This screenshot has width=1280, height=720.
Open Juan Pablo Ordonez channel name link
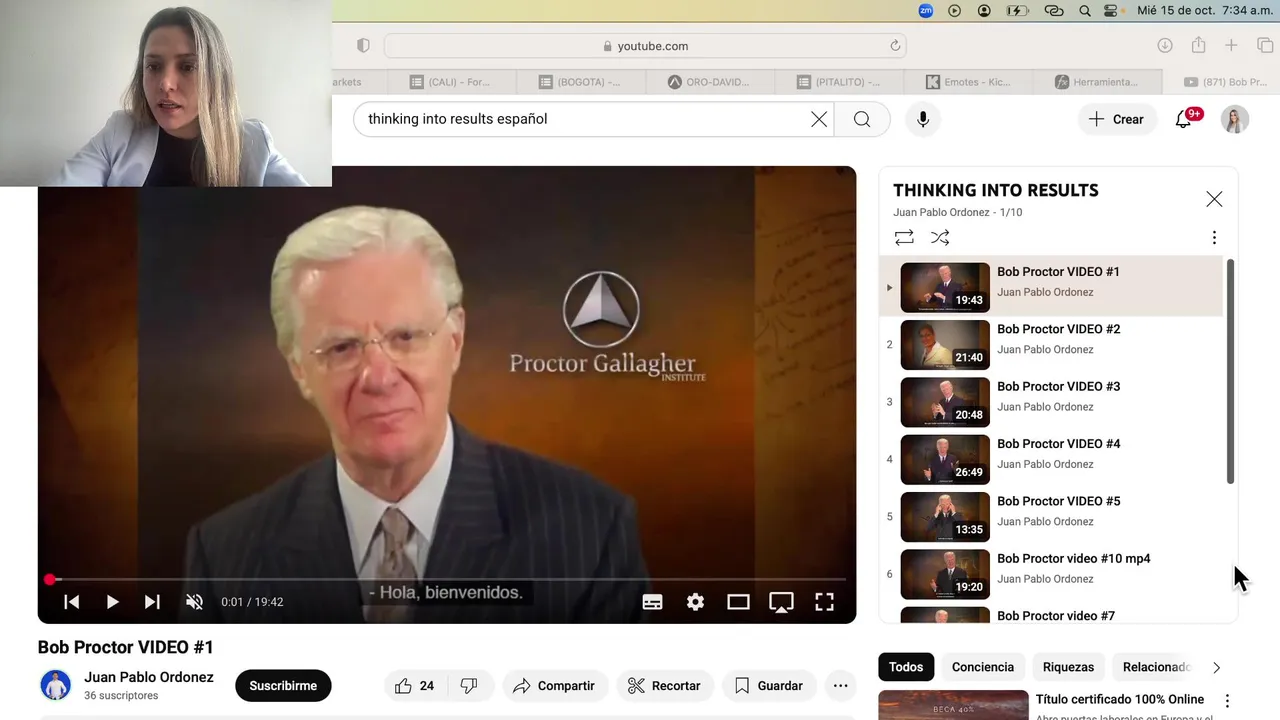click(149, 677)
